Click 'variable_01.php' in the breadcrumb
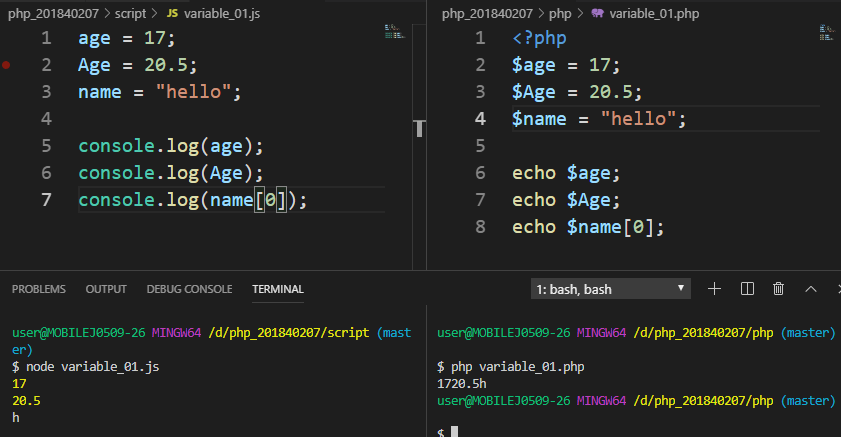This screenshot has height=437, width=841. [654, 13]
